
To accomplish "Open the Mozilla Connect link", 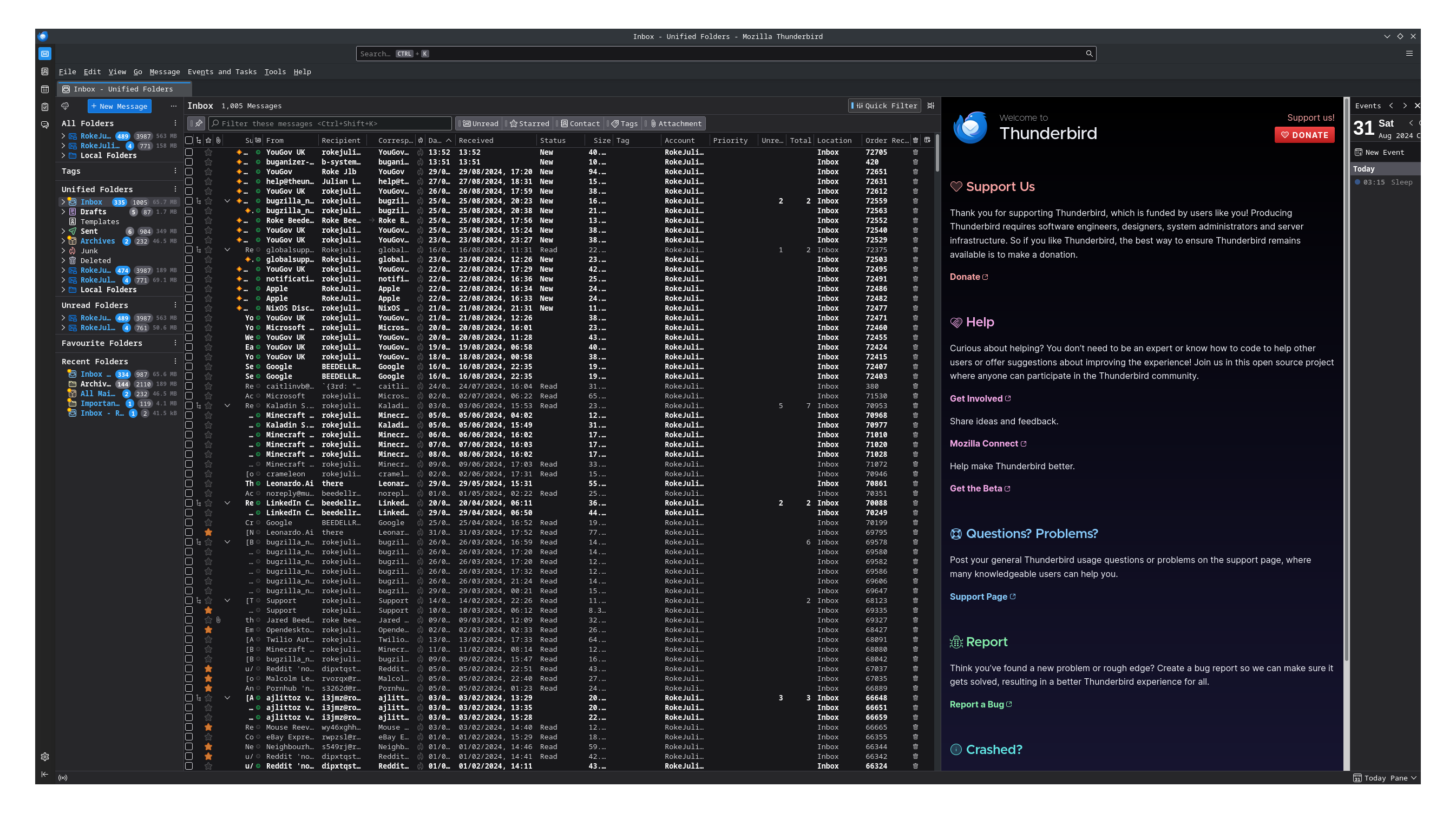I will pos(988,444).
